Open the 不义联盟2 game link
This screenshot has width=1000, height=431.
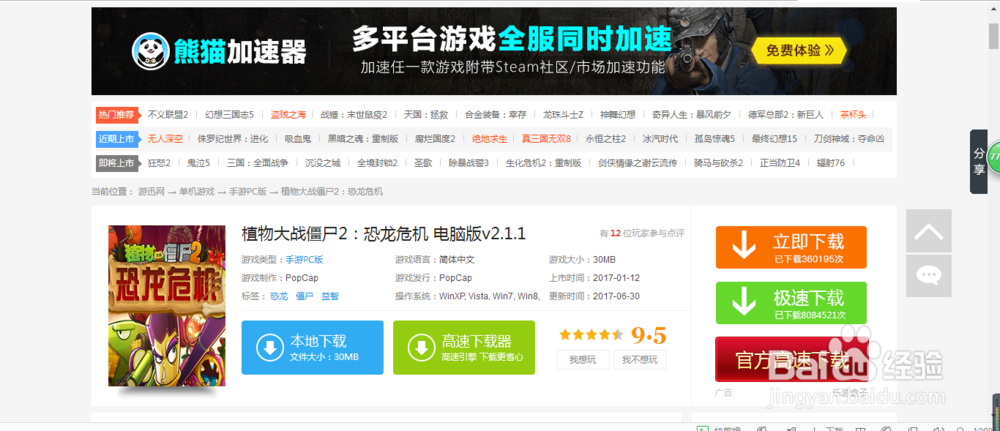pos(168,115)
